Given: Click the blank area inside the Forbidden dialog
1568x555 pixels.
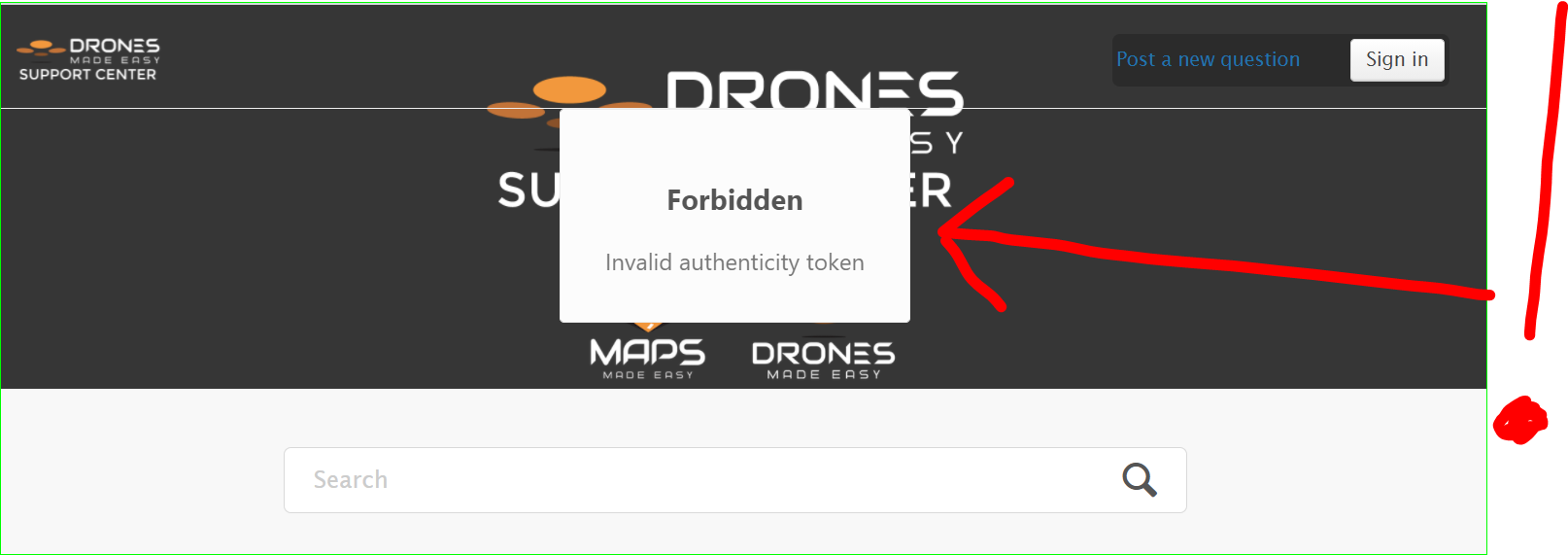Looking at the screenshot, I should click(734, 146).
